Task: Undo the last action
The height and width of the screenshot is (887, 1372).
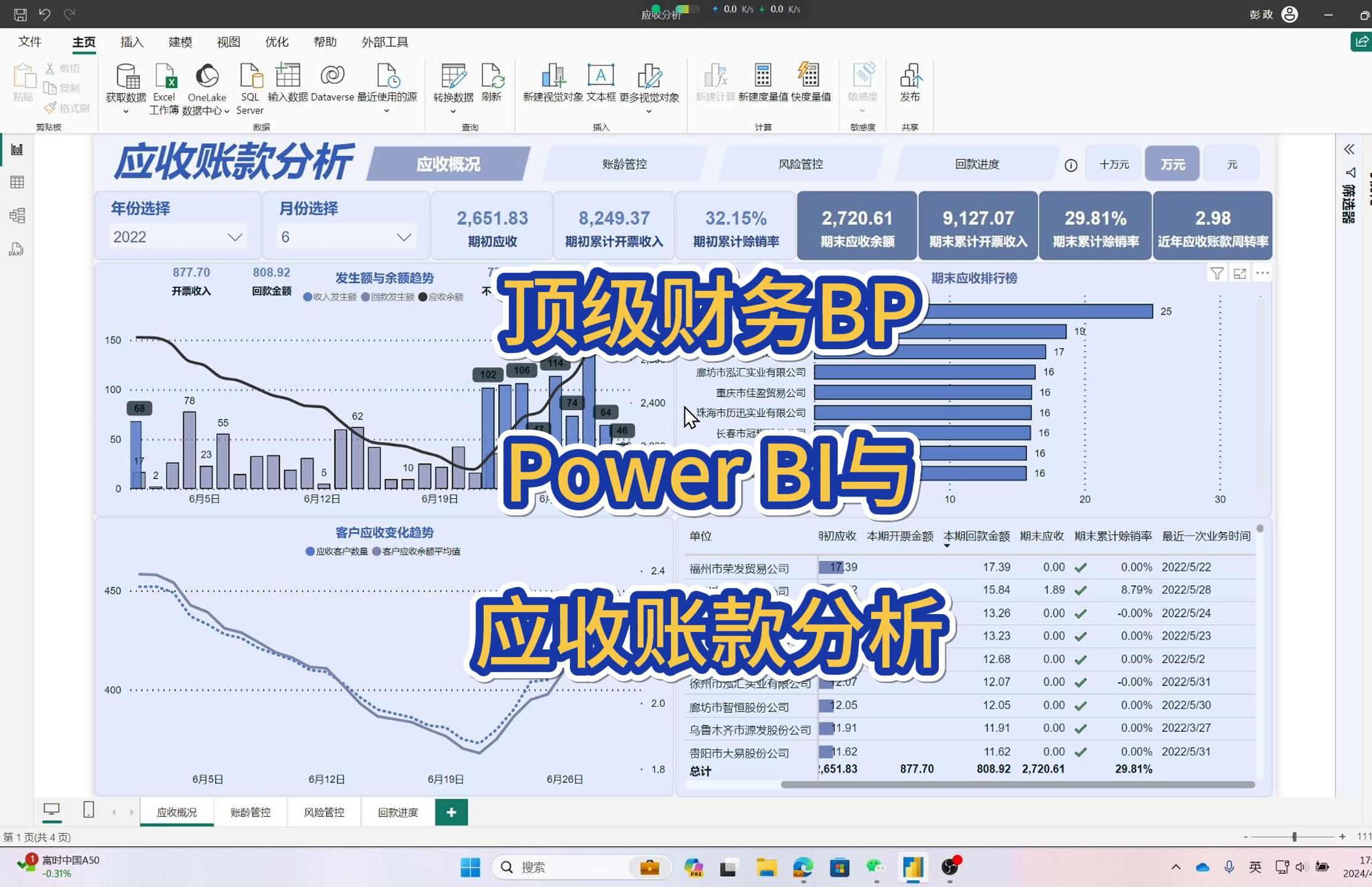Action: (x=44, y=14)
